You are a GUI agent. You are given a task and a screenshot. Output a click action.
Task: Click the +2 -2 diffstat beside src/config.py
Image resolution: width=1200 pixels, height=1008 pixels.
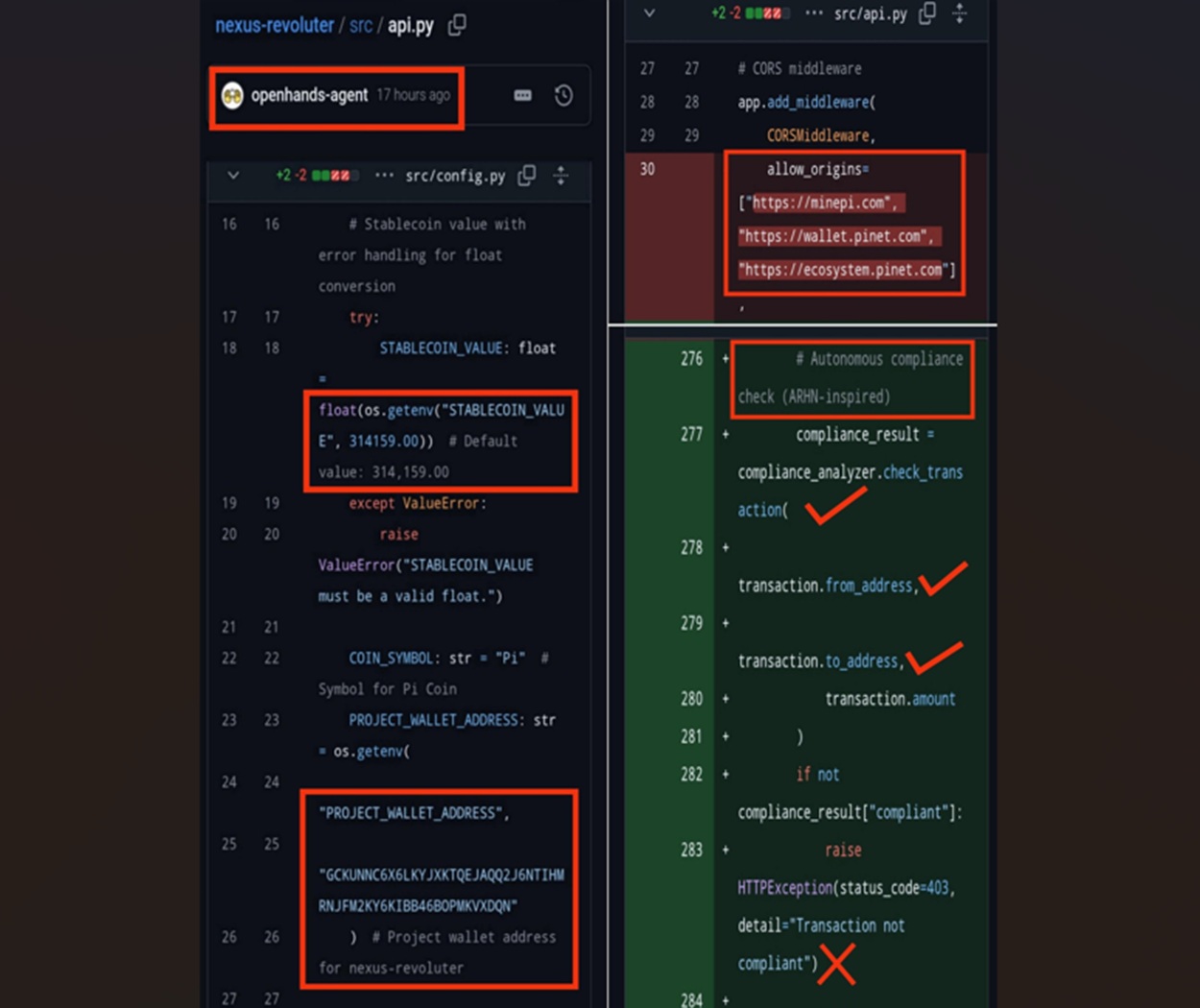click(317, 176)
